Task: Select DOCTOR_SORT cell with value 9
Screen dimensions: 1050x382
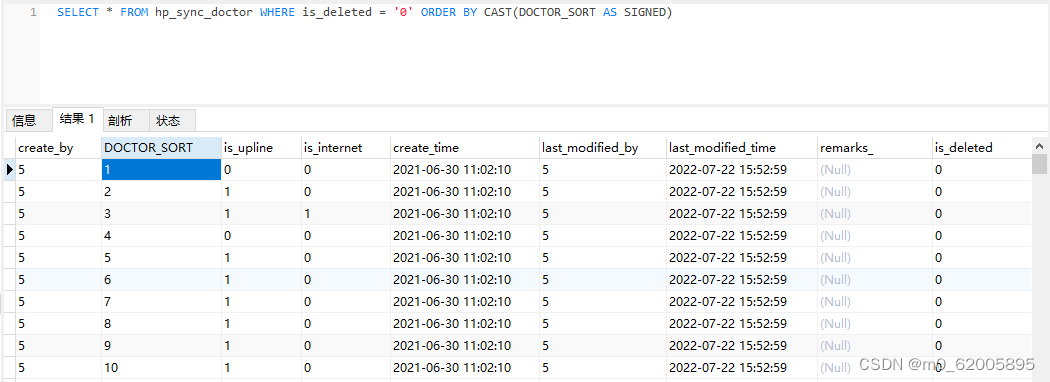Action: tap(161, 346)
